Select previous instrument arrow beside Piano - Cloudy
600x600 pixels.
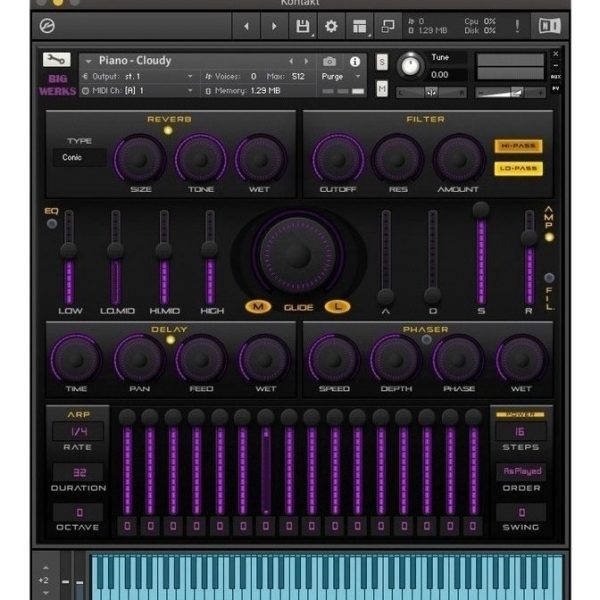[x=291, y=61]
